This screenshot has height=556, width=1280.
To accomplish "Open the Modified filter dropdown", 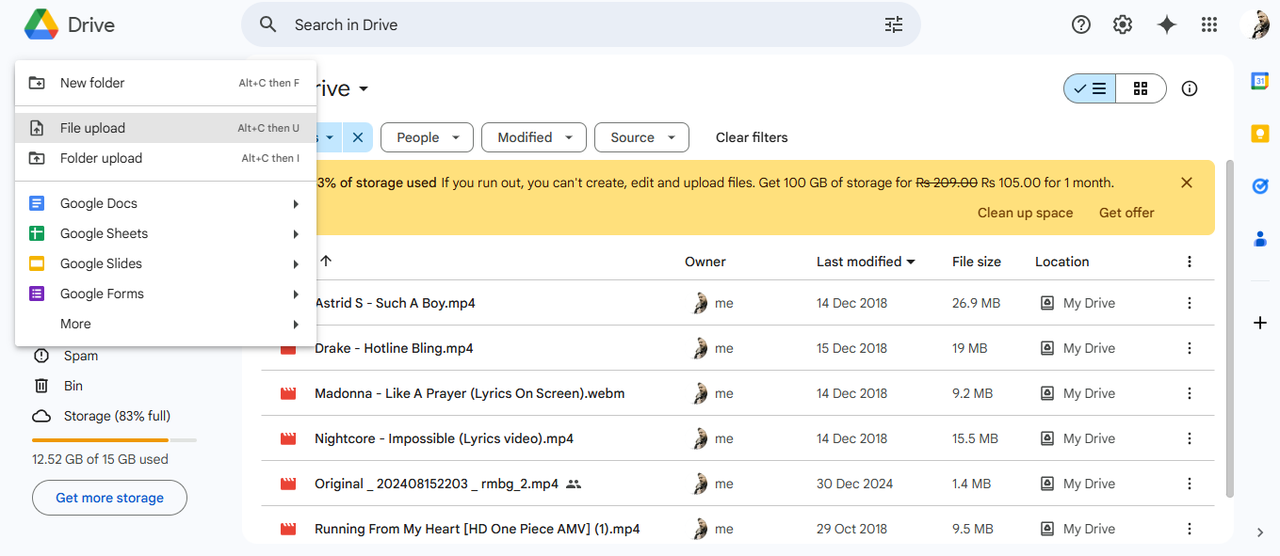I will pos(534,138).
